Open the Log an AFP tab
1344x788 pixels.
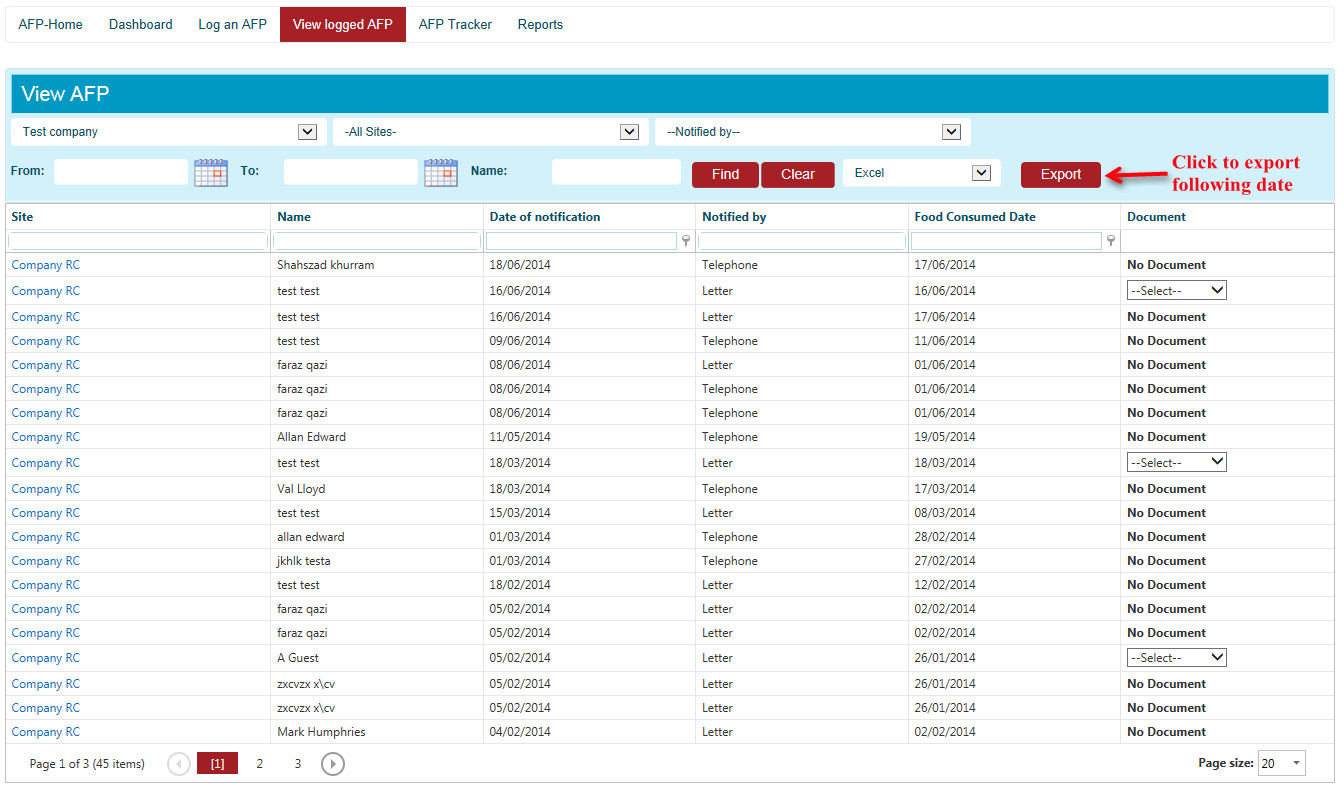232,24
